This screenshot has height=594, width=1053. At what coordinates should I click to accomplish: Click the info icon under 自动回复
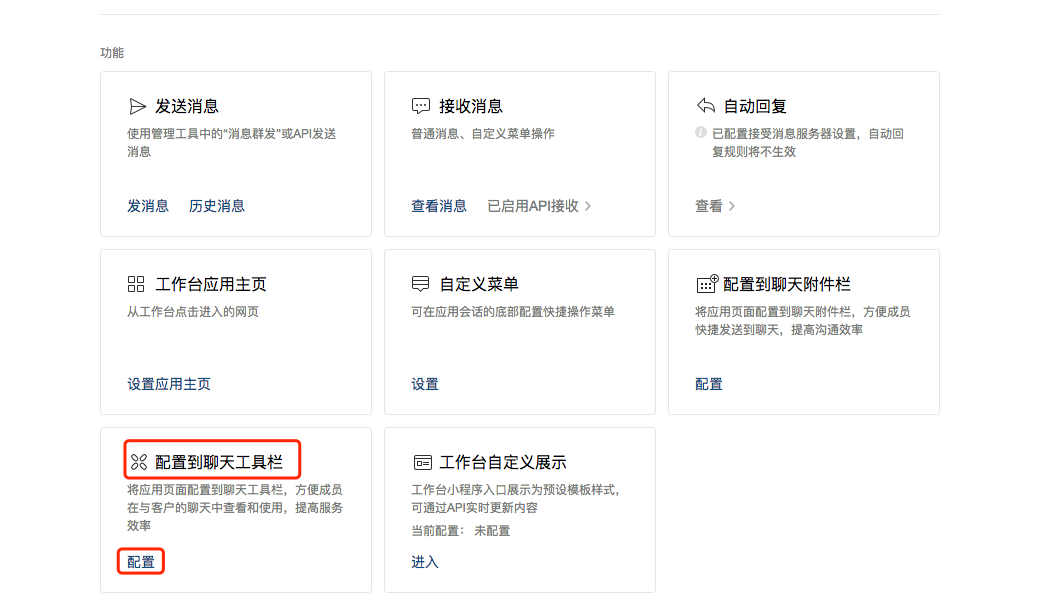700,133
